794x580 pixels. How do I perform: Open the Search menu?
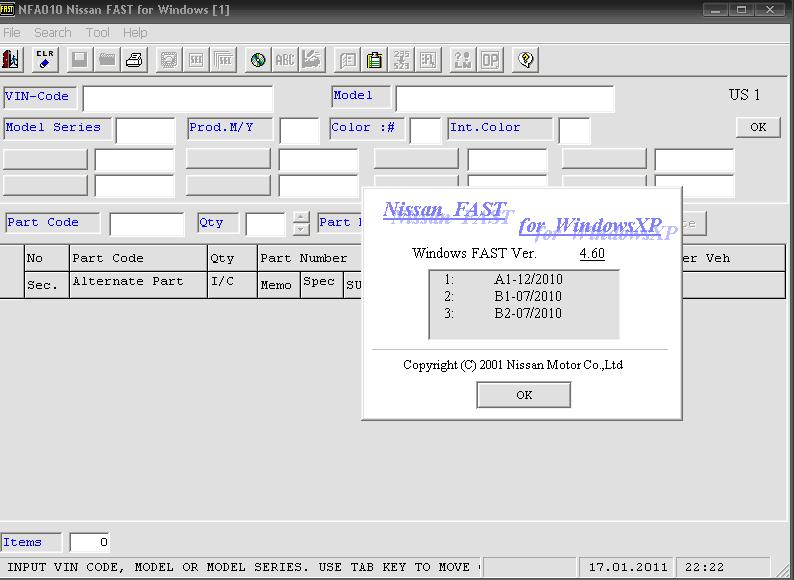coord(53,32)
